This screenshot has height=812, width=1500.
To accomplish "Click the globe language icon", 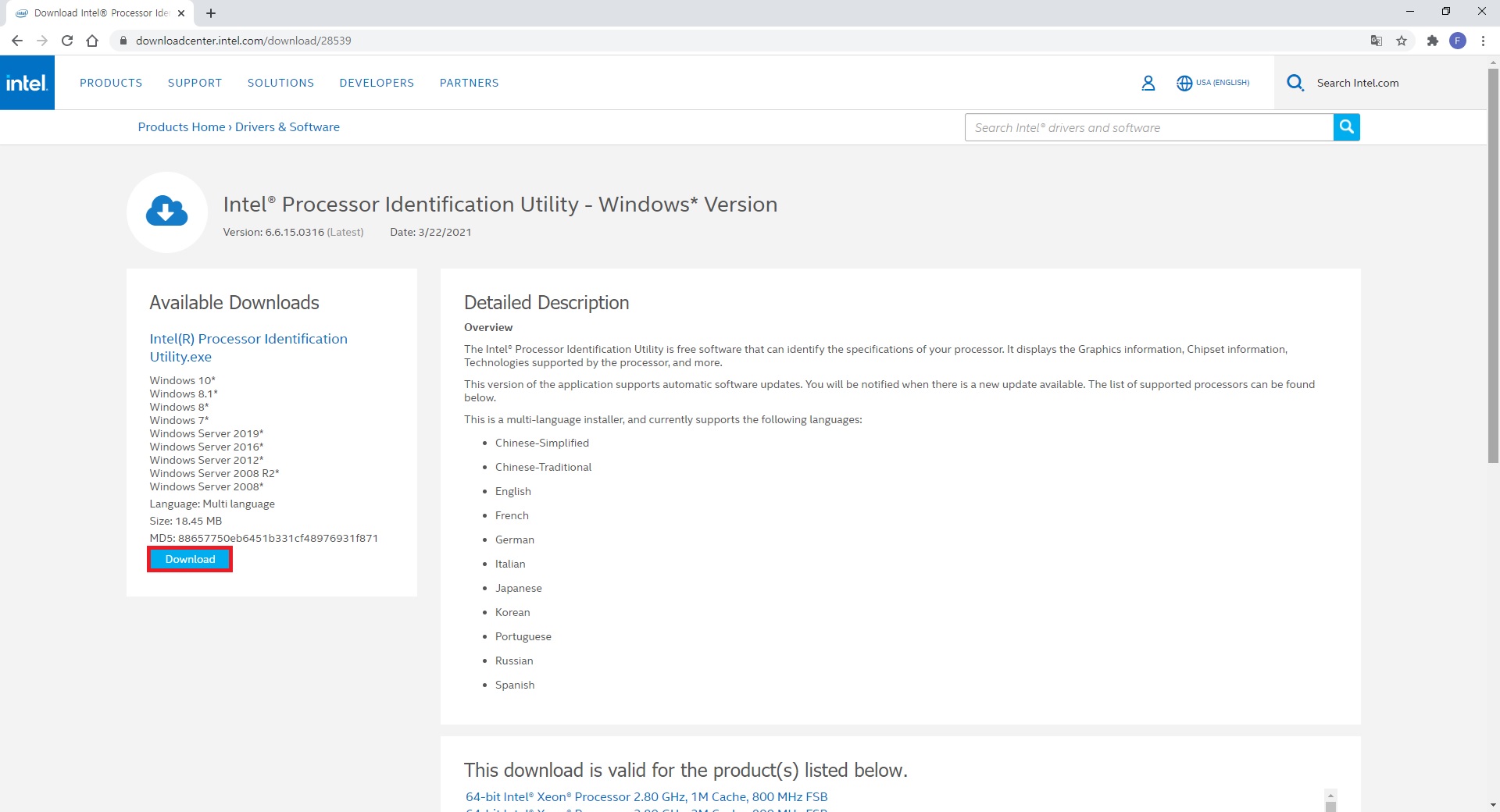I will [x=1184, y=83].
